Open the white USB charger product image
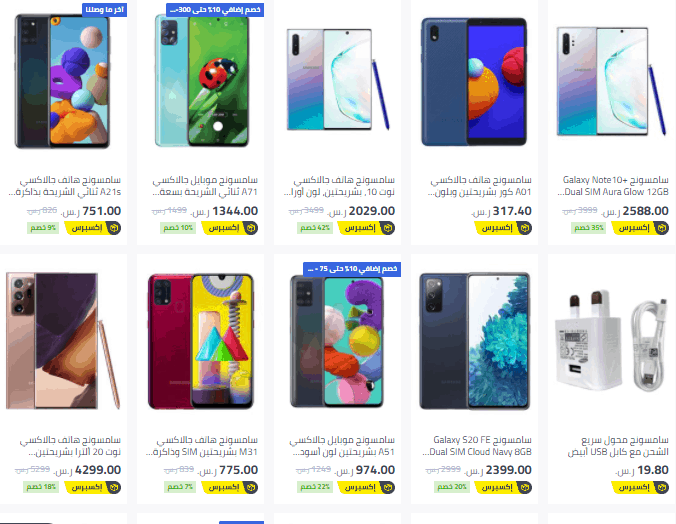 click(611, 341)
